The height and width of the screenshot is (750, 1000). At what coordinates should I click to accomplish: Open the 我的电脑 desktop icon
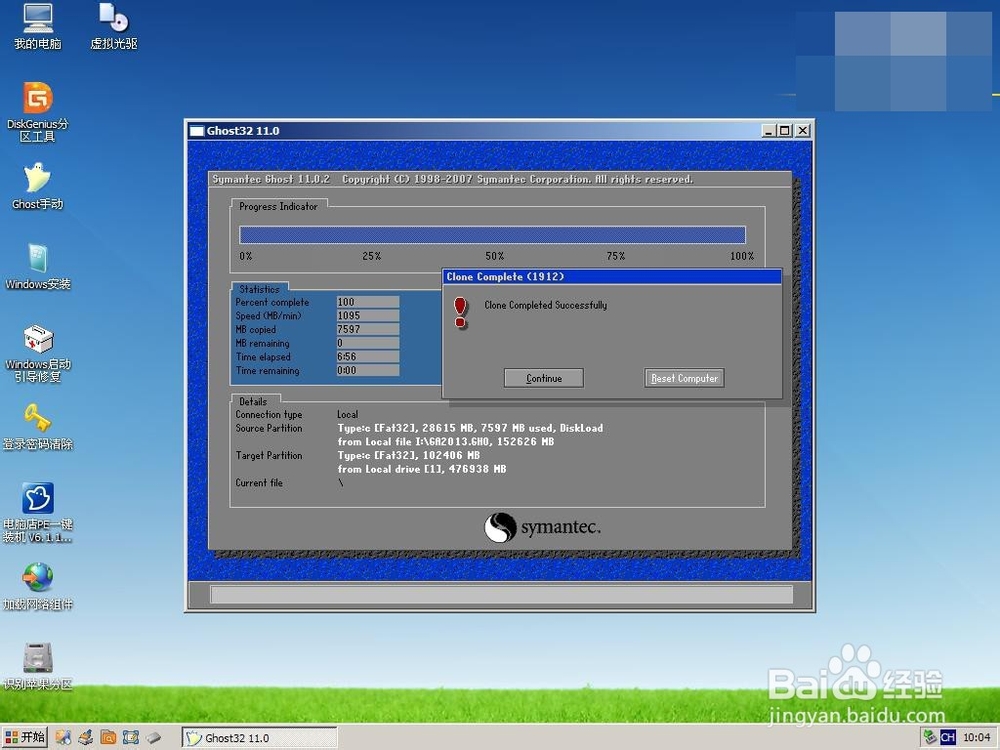click(x=38, y=26)
